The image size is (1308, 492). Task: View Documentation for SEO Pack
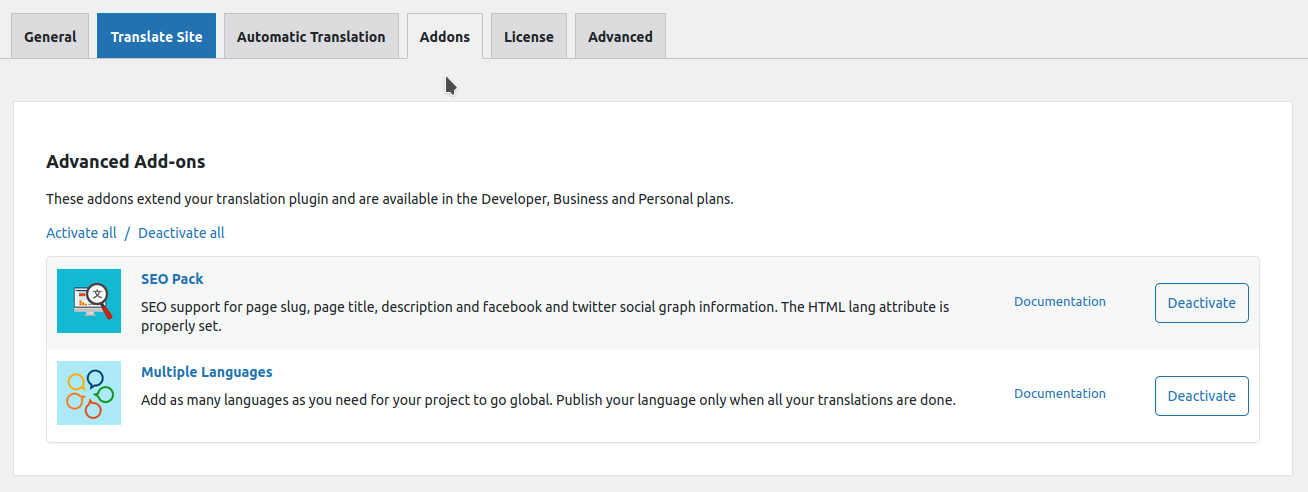point(1060,301)
